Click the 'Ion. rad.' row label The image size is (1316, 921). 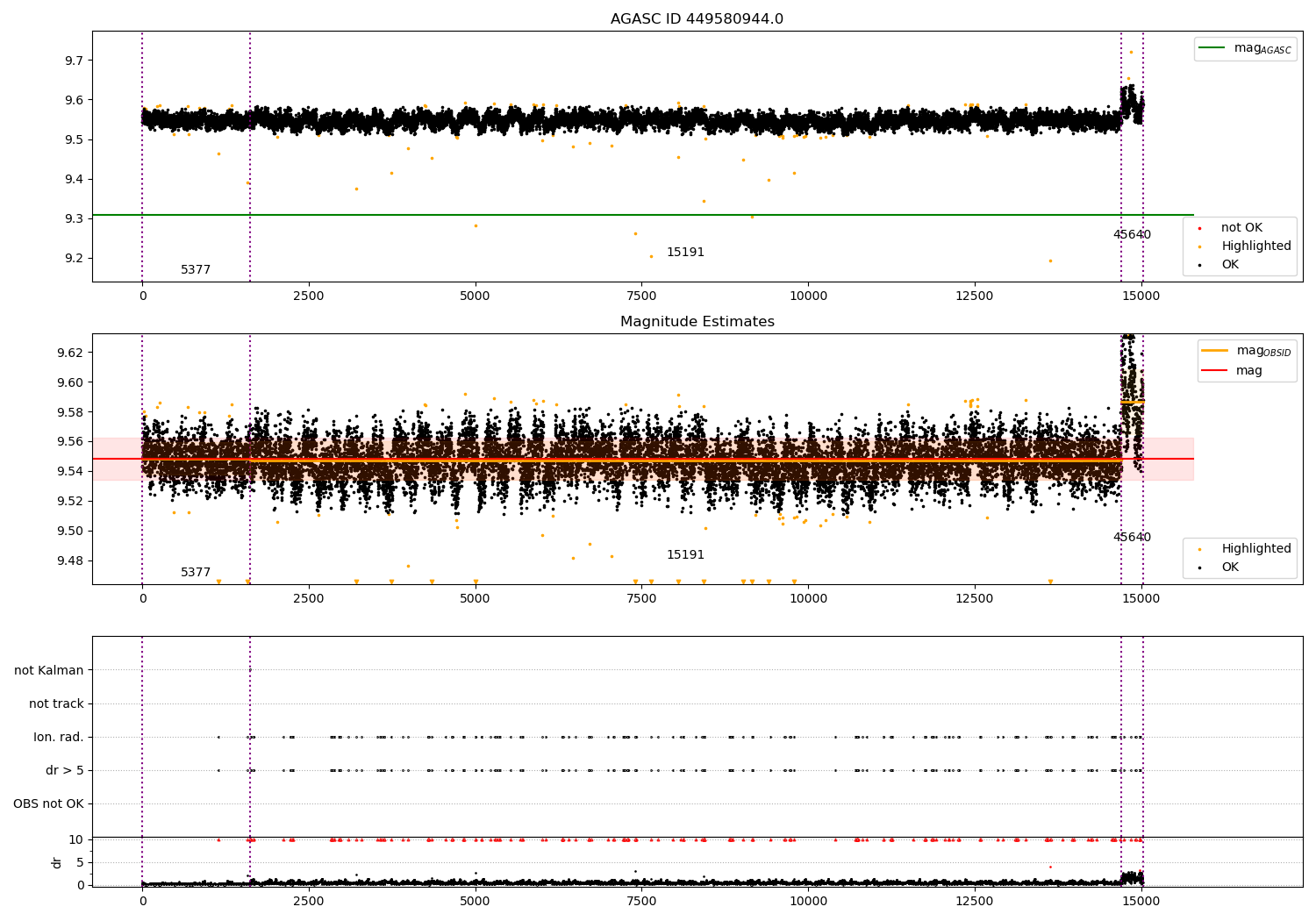pos(59,738)
